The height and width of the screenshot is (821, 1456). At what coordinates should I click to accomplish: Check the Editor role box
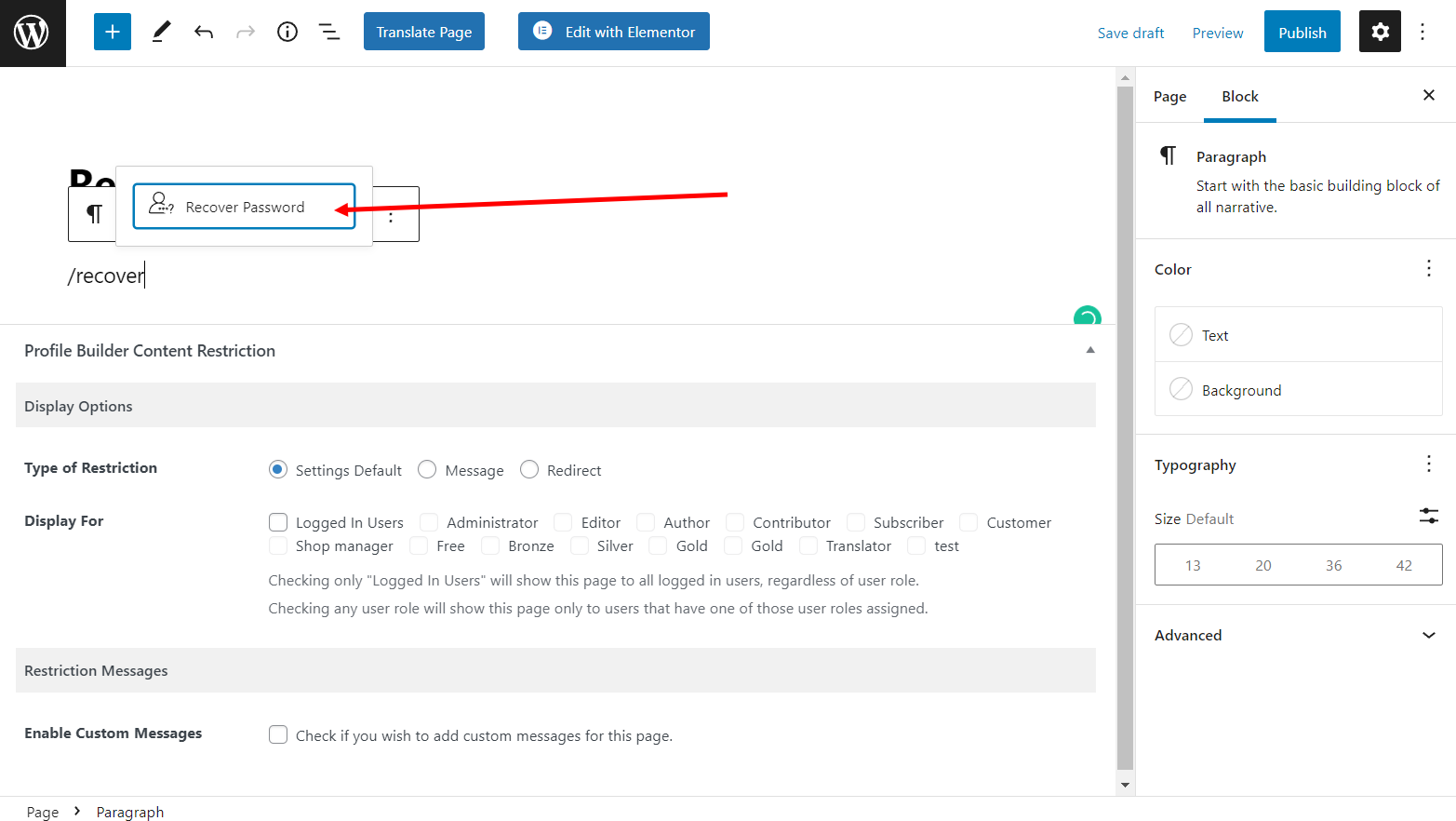click(x=563, y=521)
